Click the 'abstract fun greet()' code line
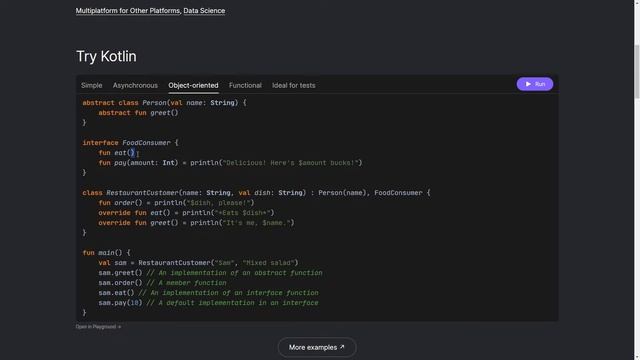This screenshot has height=360, width=640. click(x=138, y=113)
